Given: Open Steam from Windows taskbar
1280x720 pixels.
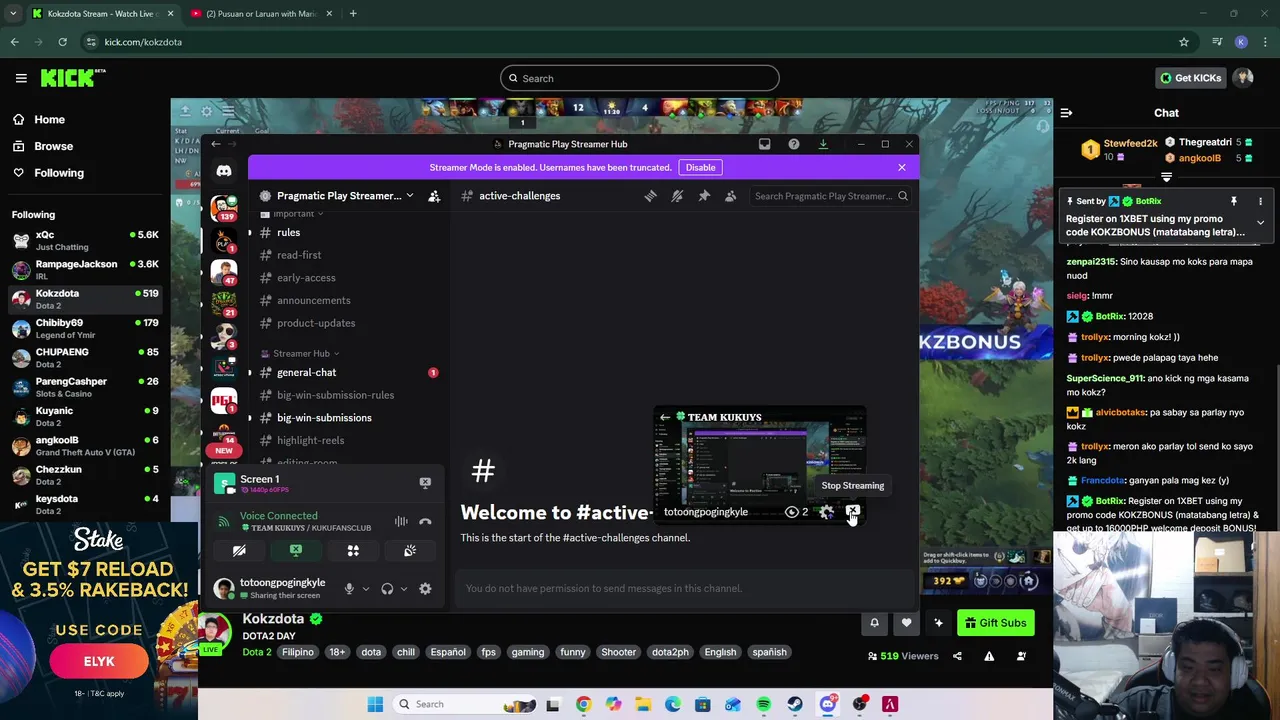Looking at the screenshot, I should coord(794,704).
